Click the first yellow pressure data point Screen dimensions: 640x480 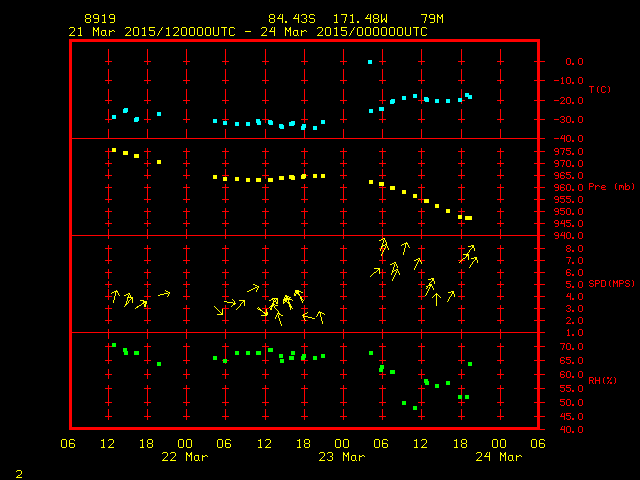pyautogui.click(x=114, y=150)
